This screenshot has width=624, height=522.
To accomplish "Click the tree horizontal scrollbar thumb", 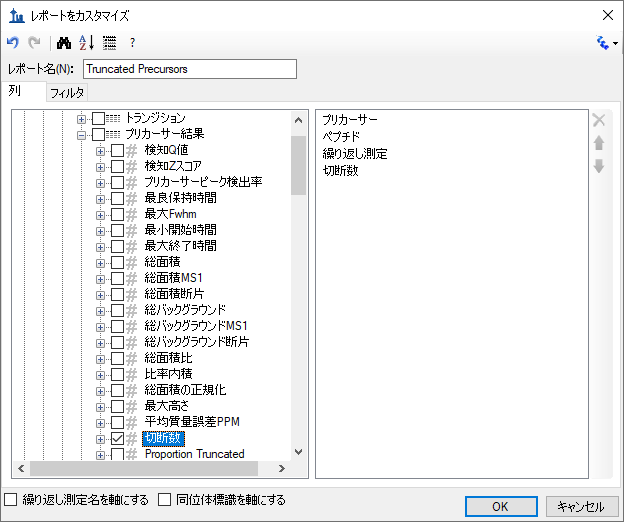I will 144,468.
